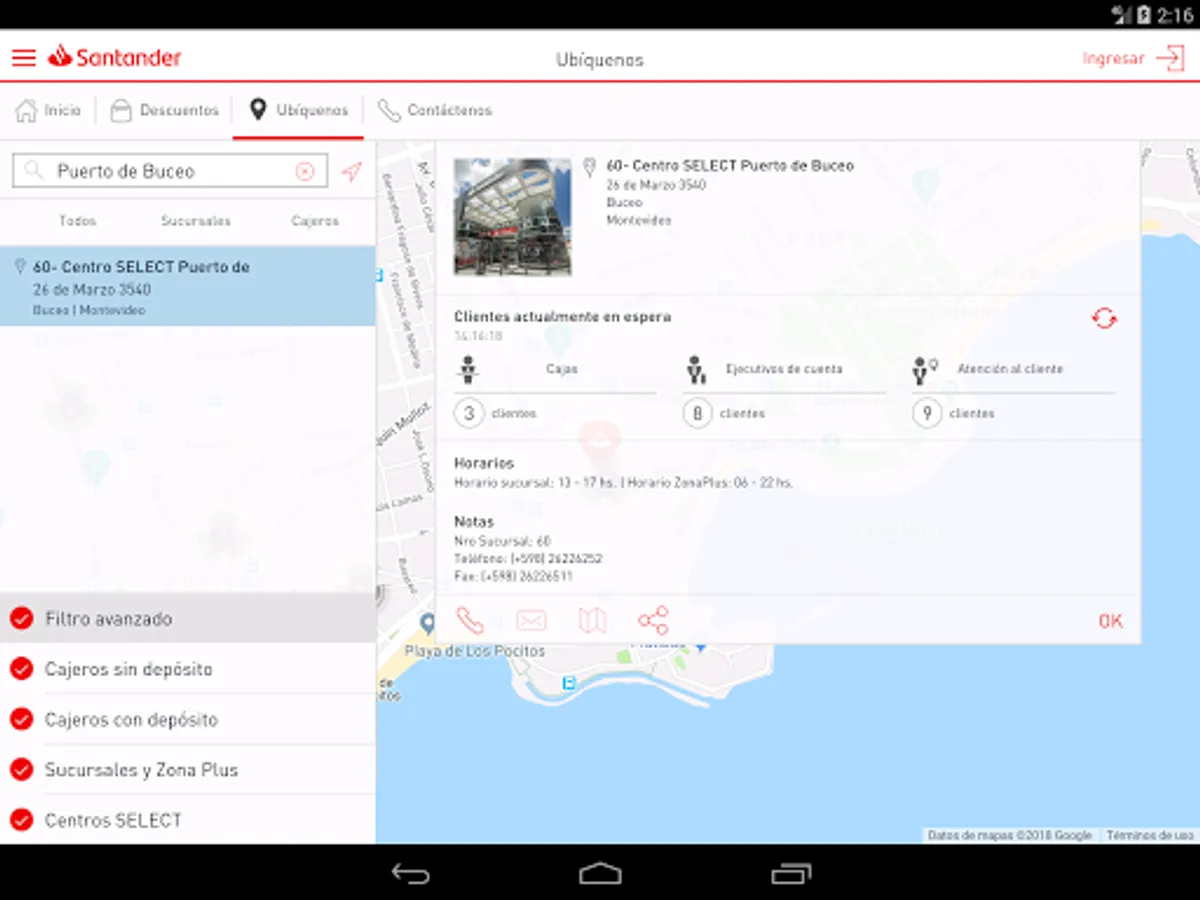The width and height of the screenshot is (1200, 900).
Task: Click the magnifier search icon
Action: point(35,171)
